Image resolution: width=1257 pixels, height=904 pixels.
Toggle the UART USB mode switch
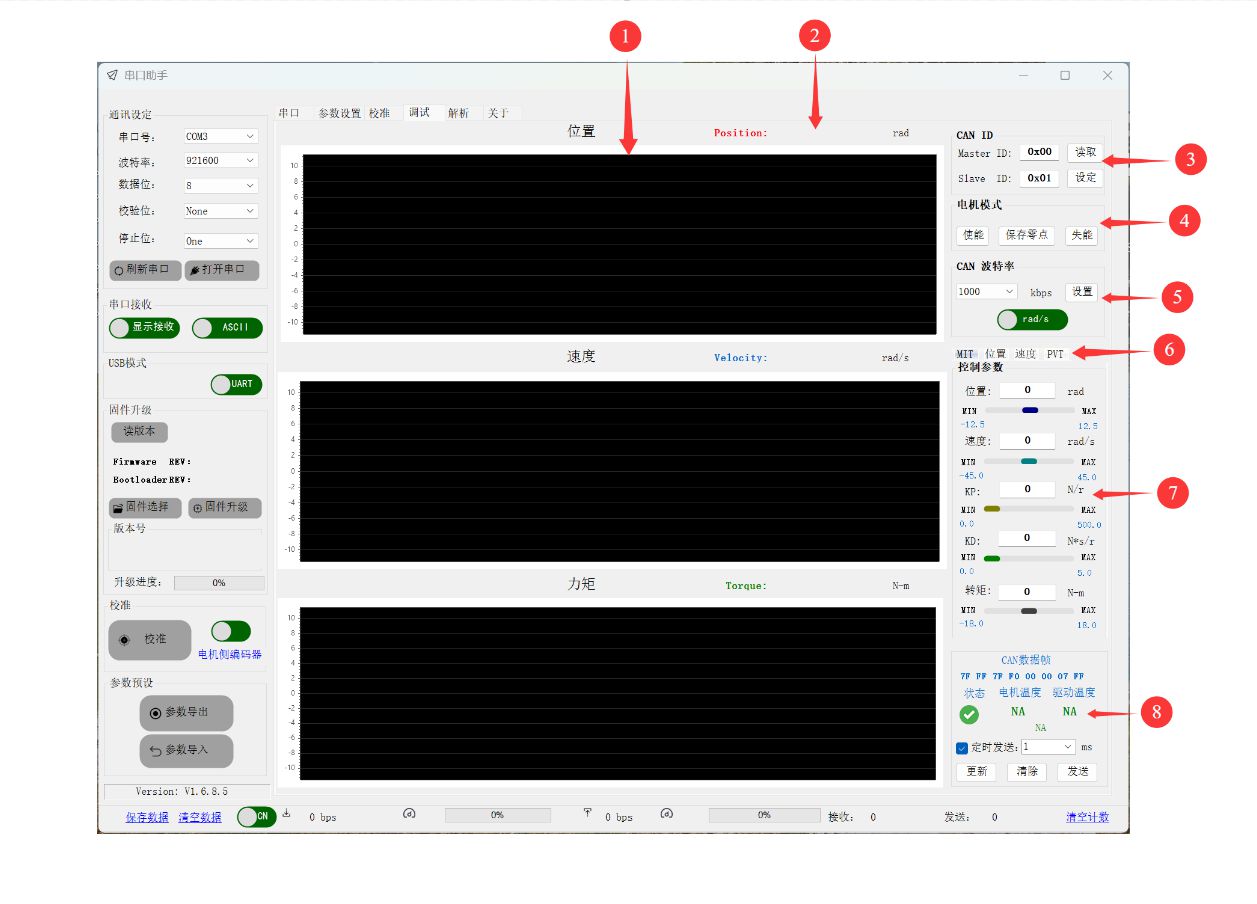click(236, 384)
